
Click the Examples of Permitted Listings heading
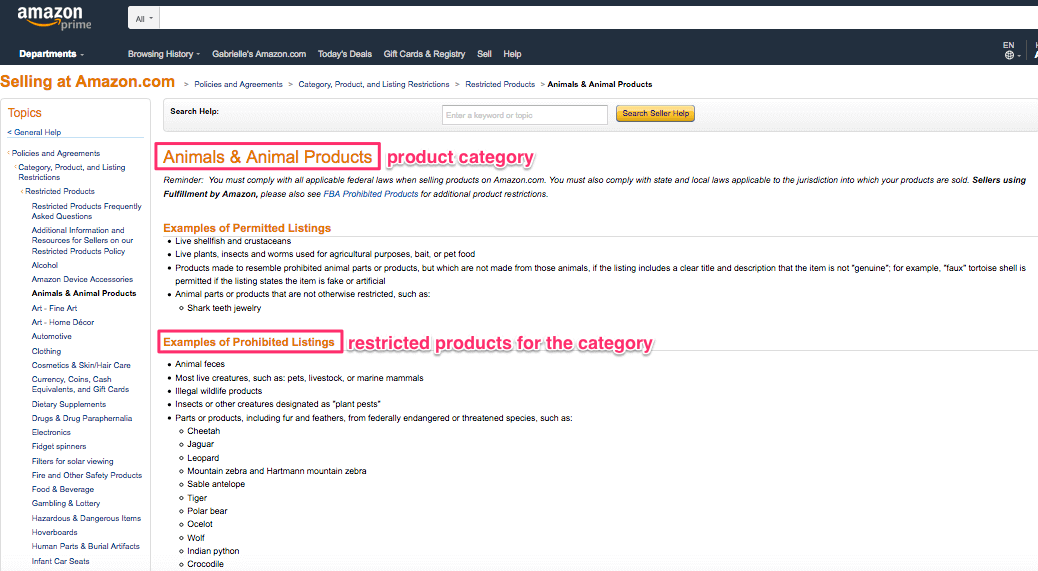click(247, 228)
